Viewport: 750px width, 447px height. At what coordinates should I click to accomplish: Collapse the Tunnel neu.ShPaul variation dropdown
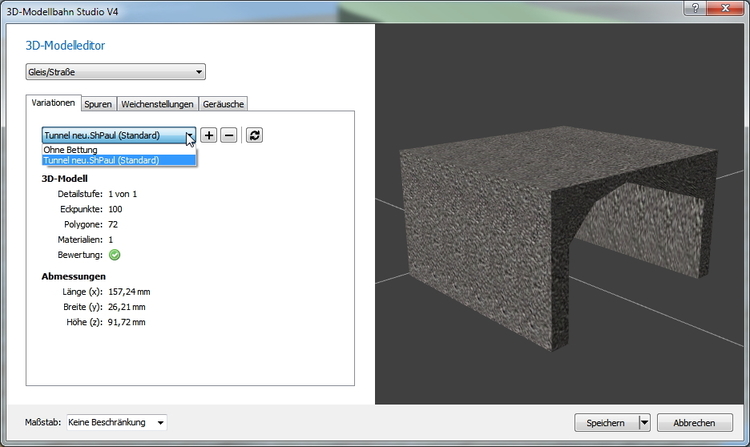pos(189,135)
